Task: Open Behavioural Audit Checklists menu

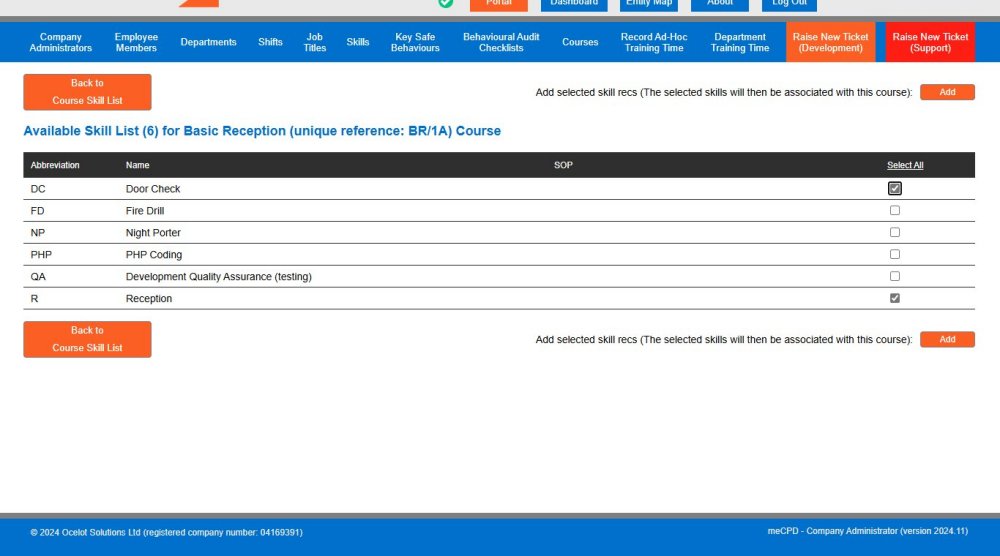Action: click(x=501, y=42)
